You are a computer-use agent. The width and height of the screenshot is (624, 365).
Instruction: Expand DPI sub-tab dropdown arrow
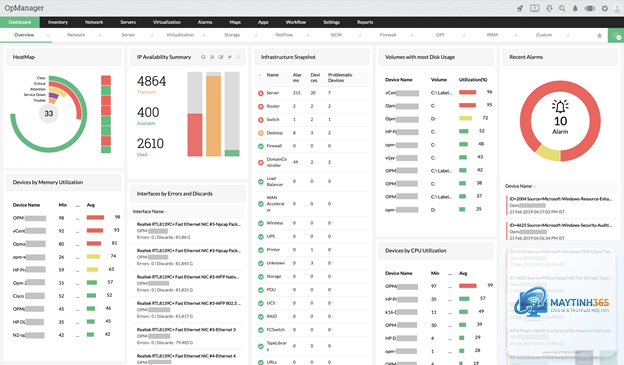[464, 35]
